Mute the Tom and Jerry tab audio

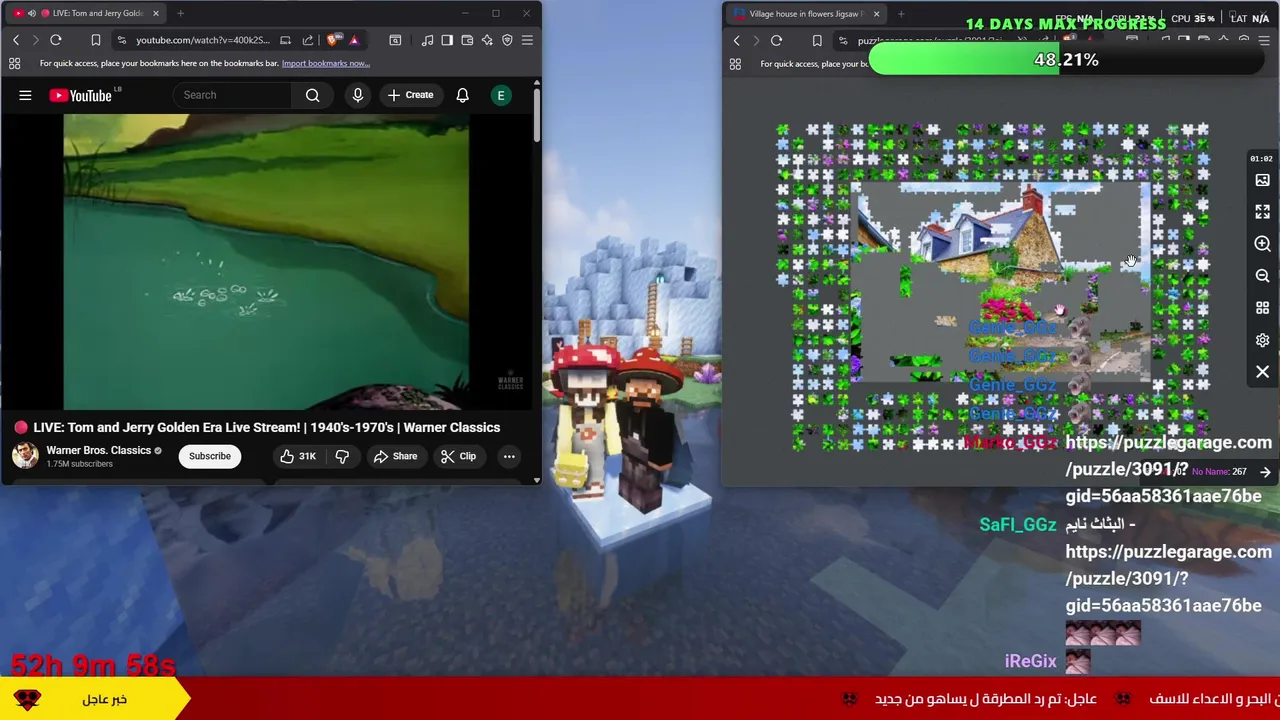pyautogui.click(x=31, y=13)
